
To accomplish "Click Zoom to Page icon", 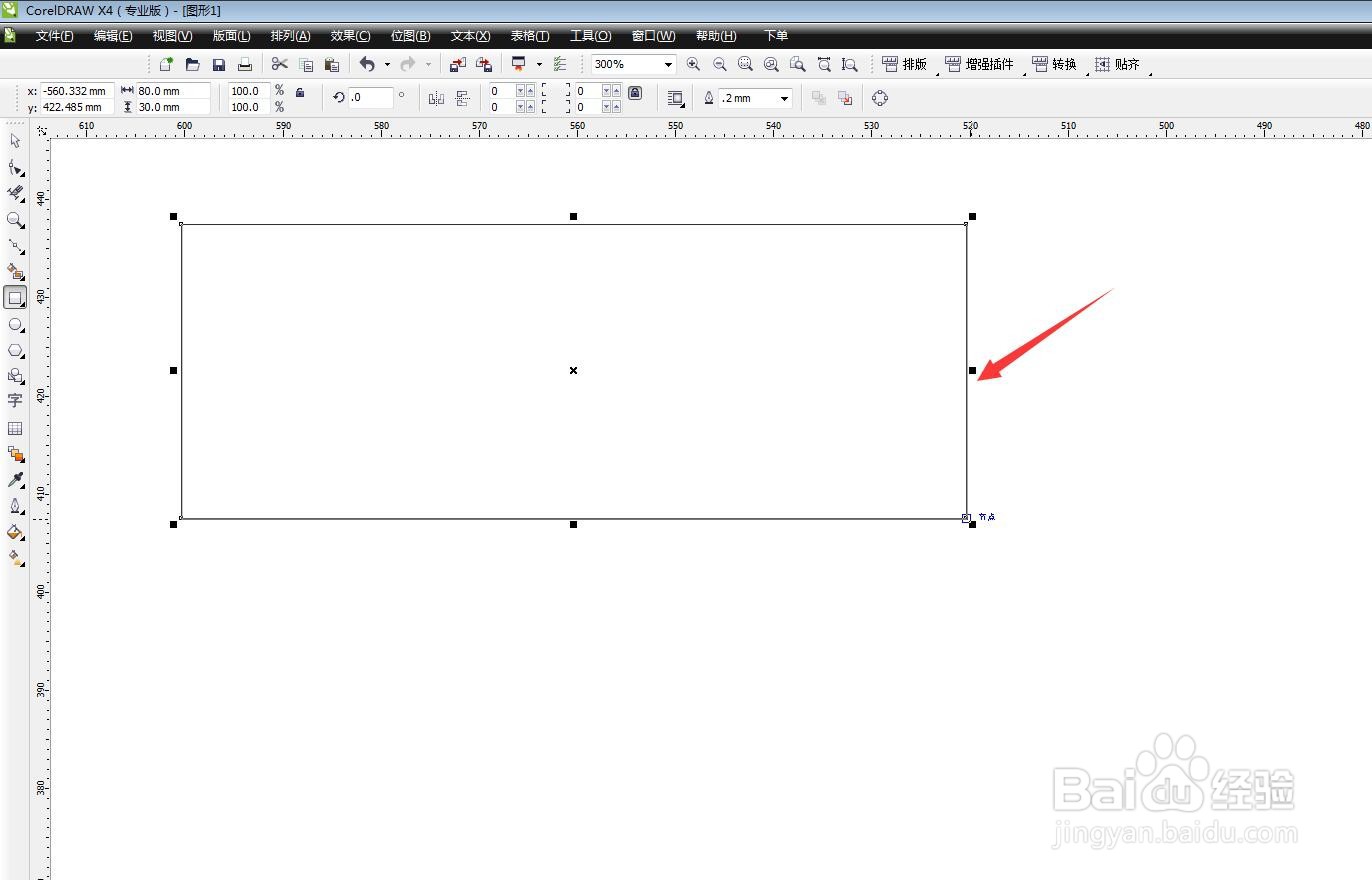I will pyautogui.click(x=797, y=64).
